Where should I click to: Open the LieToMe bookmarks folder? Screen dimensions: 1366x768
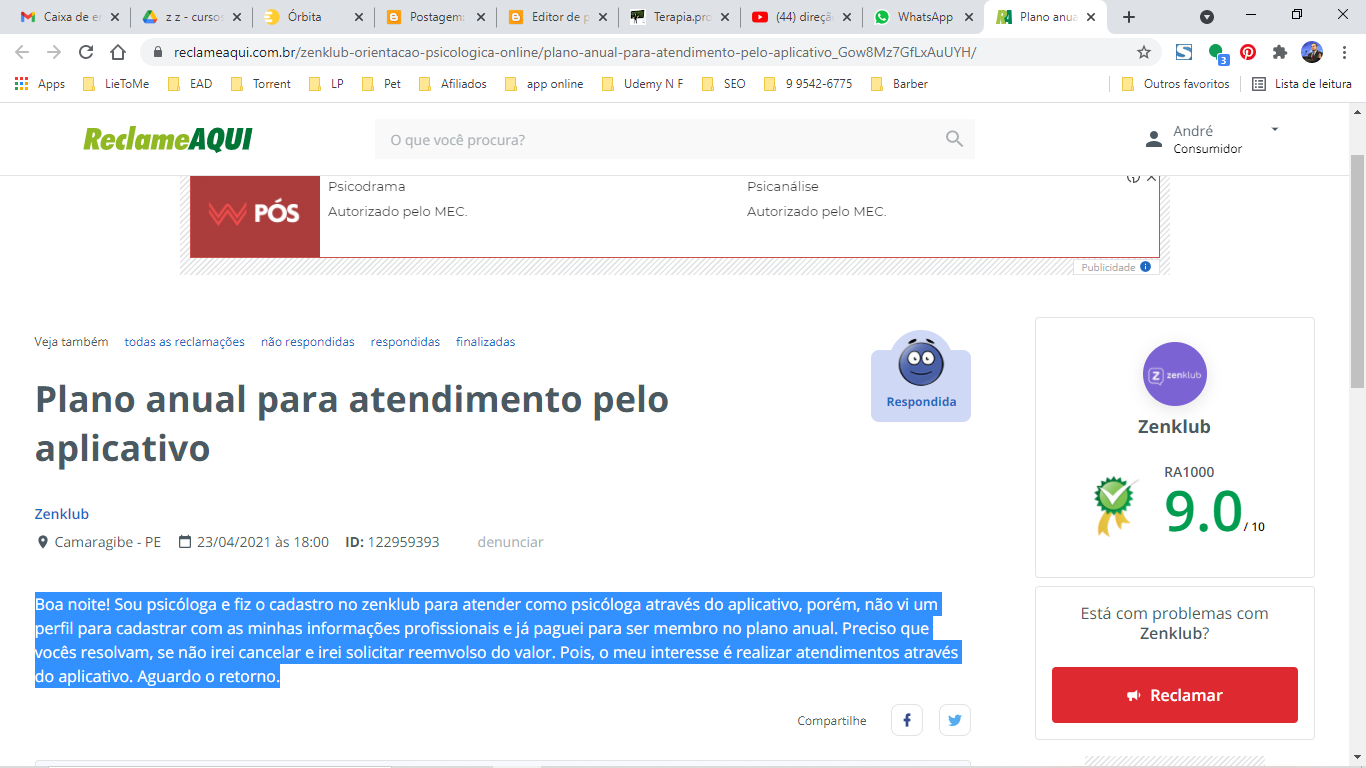tap(116, 84)
